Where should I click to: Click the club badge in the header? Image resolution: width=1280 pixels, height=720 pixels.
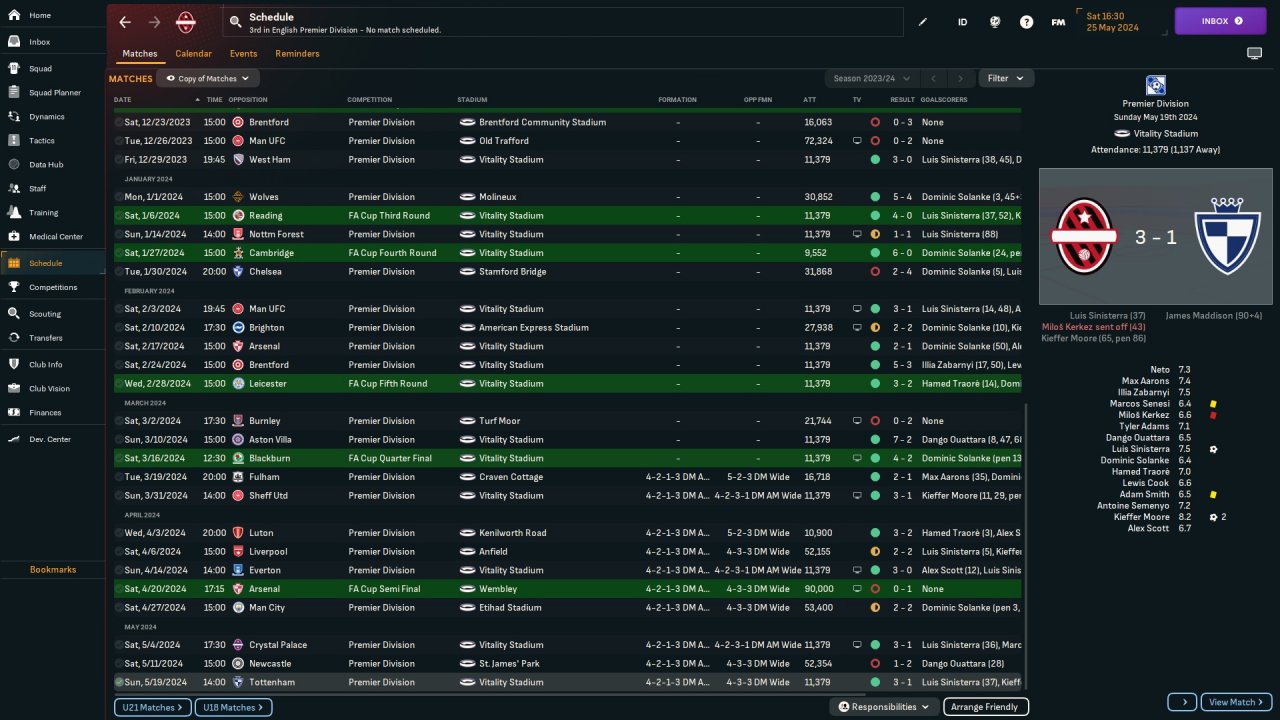tap(186, 22)
